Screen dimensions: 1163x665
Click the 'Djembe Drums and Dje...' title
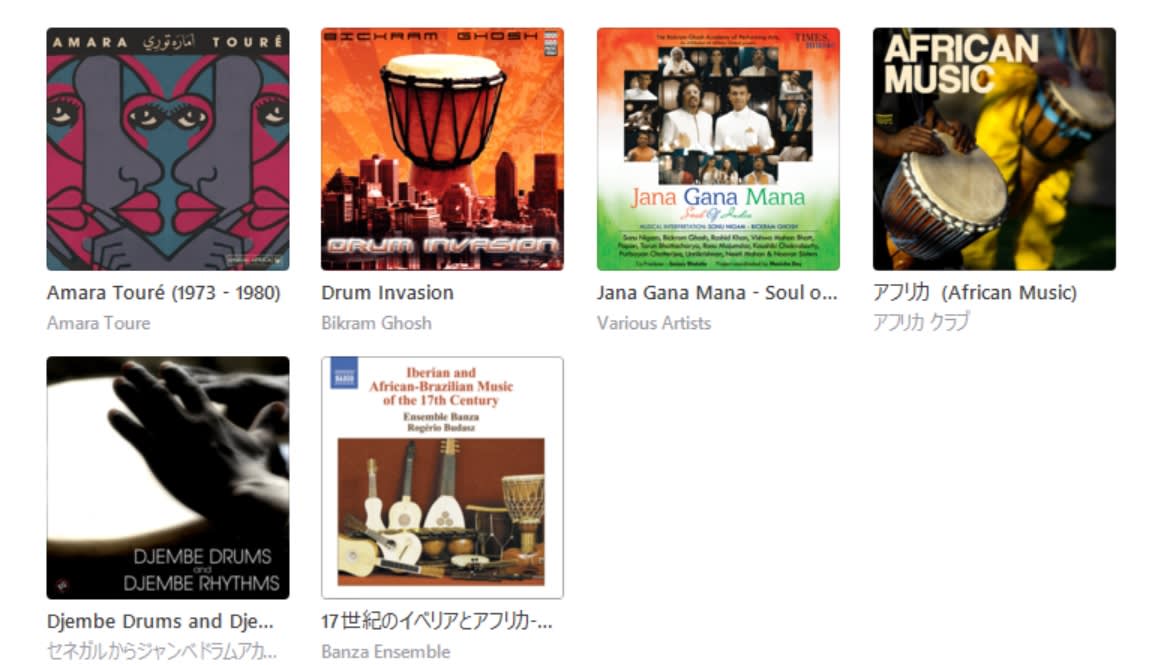pyautogui.click(x=160, y=621)
